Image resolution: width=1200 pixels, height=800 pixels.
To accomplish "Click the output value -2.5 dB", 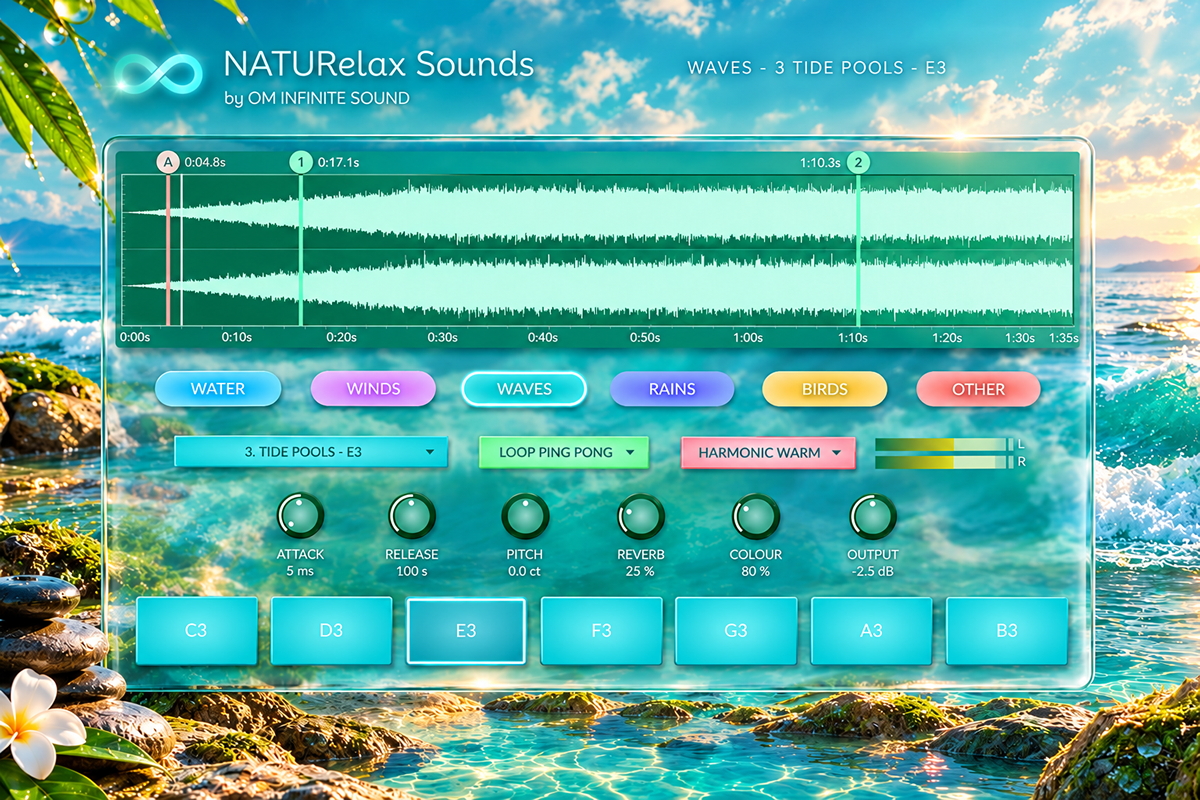I will [x=873, y=571].
